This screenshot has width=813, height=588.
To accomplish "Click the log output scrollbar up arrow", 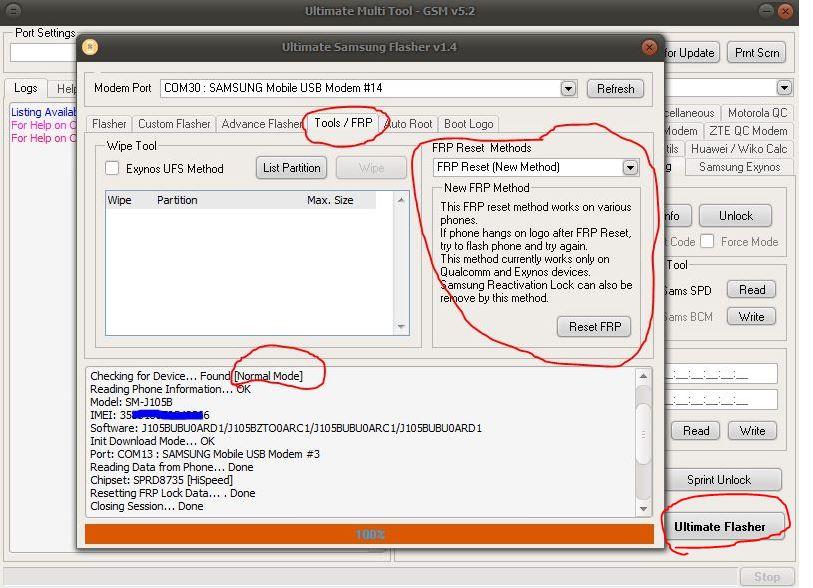I will click(643, 376).
